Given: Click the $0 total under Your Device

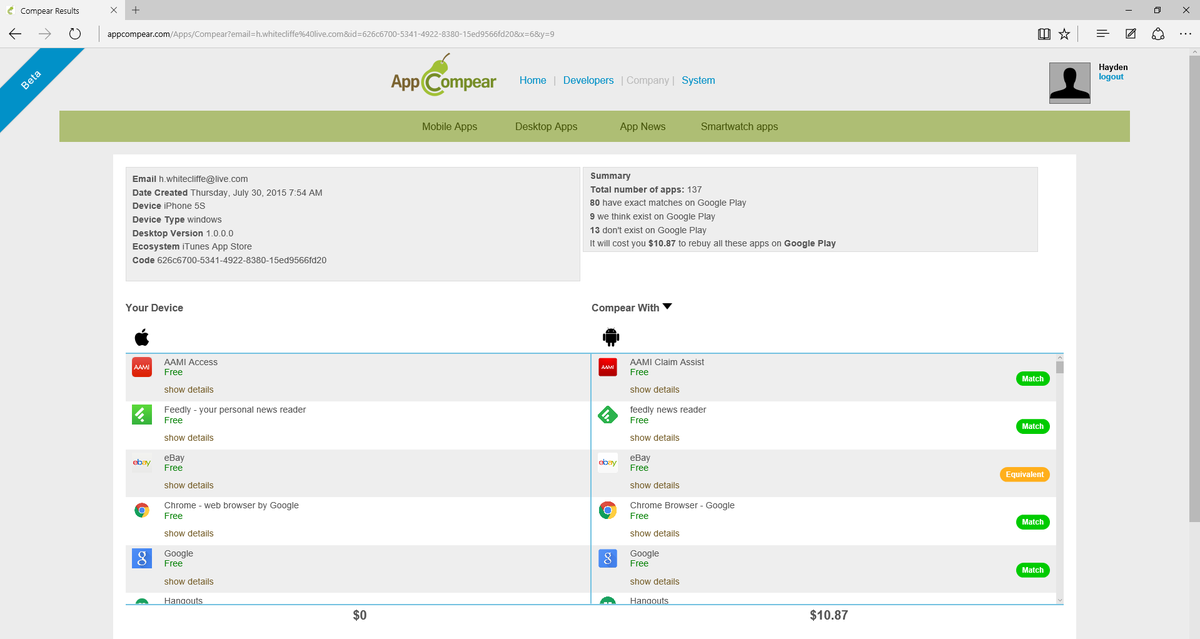Looking at the screenshot, I should point(360,616).
